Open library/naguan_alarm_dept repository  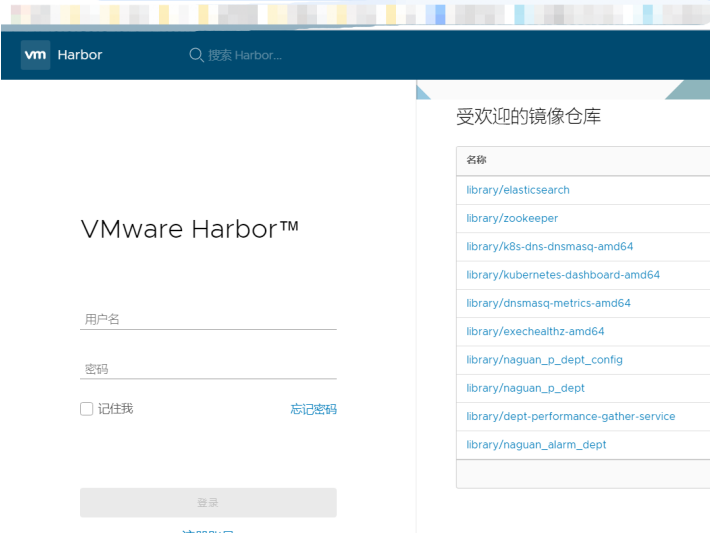point(536,445)
